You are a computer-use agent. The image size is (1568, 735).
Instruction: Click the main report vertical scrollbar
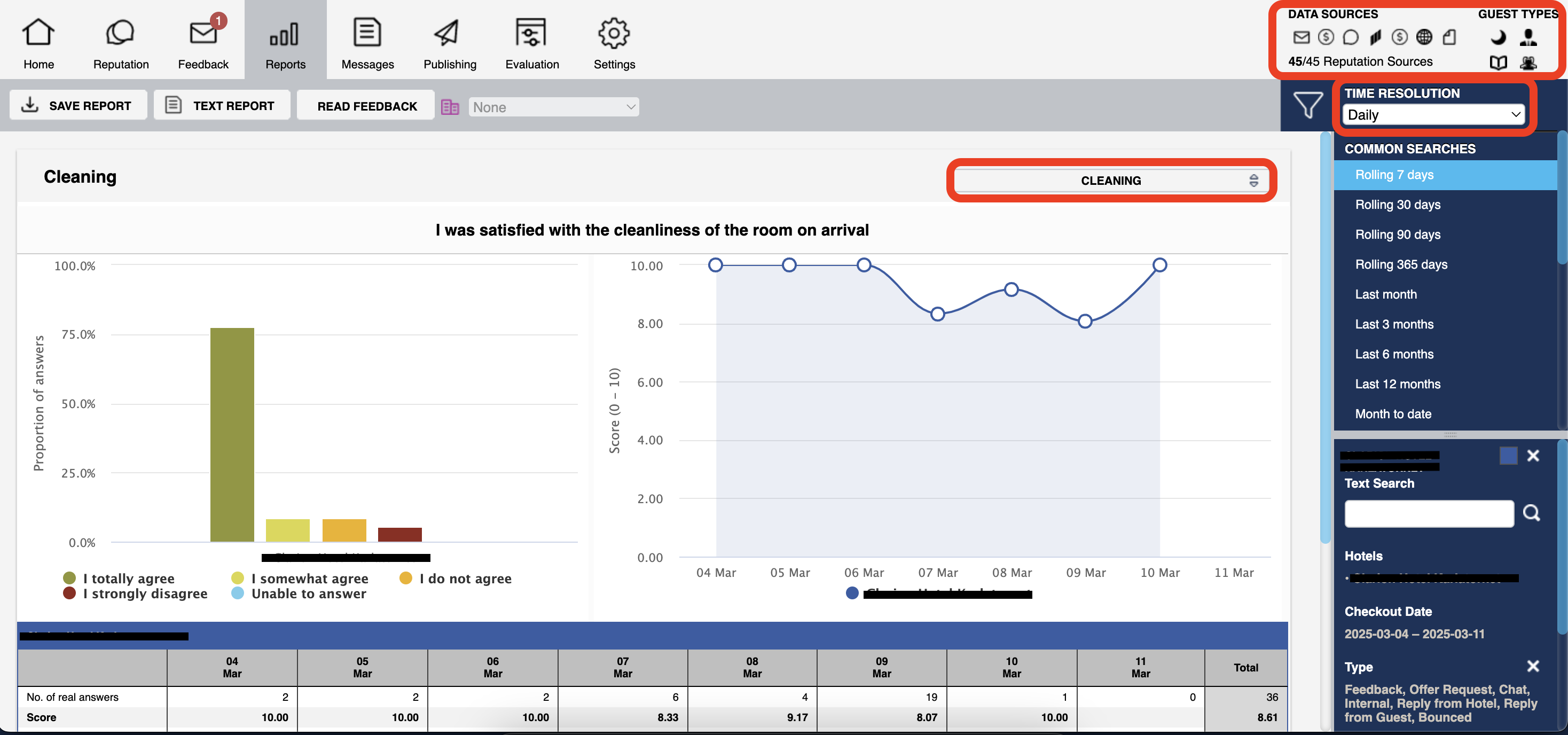point(1324,338)
